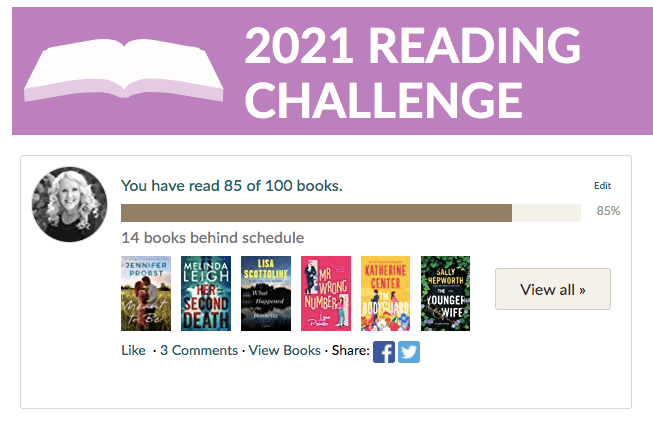Open Jennifer Probst's Meant to Be cover

(x=146, y=293)
